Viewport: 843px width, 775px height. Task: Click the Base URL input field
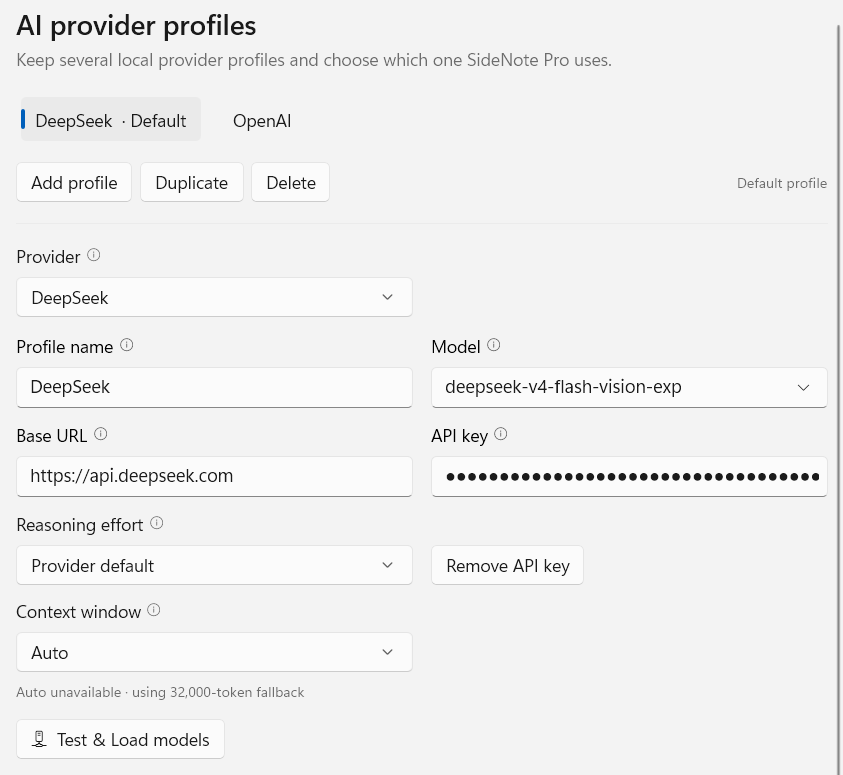[215, 477]
